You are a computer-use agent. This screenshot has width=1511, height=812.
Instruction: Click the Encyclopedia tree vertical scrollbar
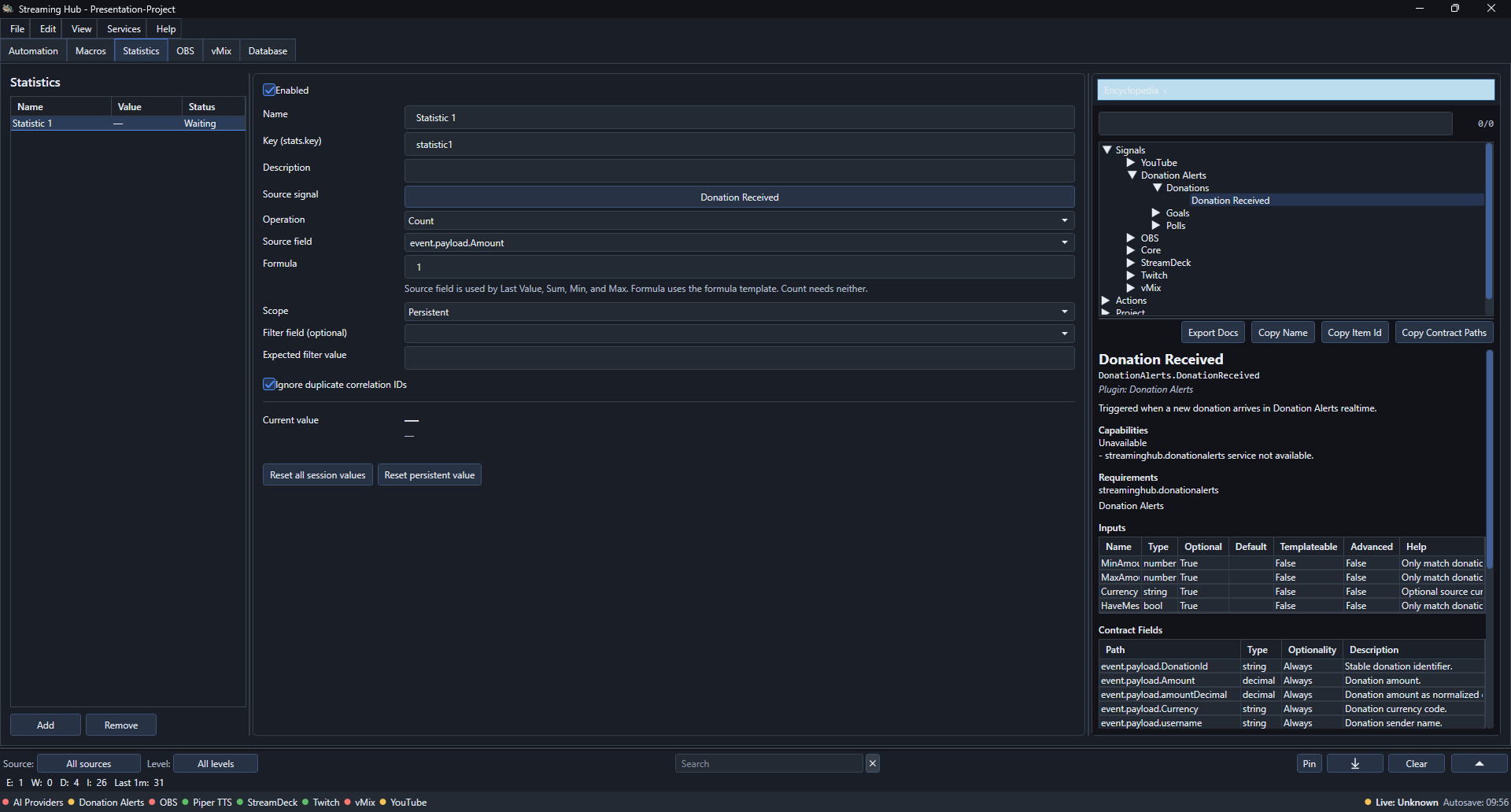click(1488, 220)
